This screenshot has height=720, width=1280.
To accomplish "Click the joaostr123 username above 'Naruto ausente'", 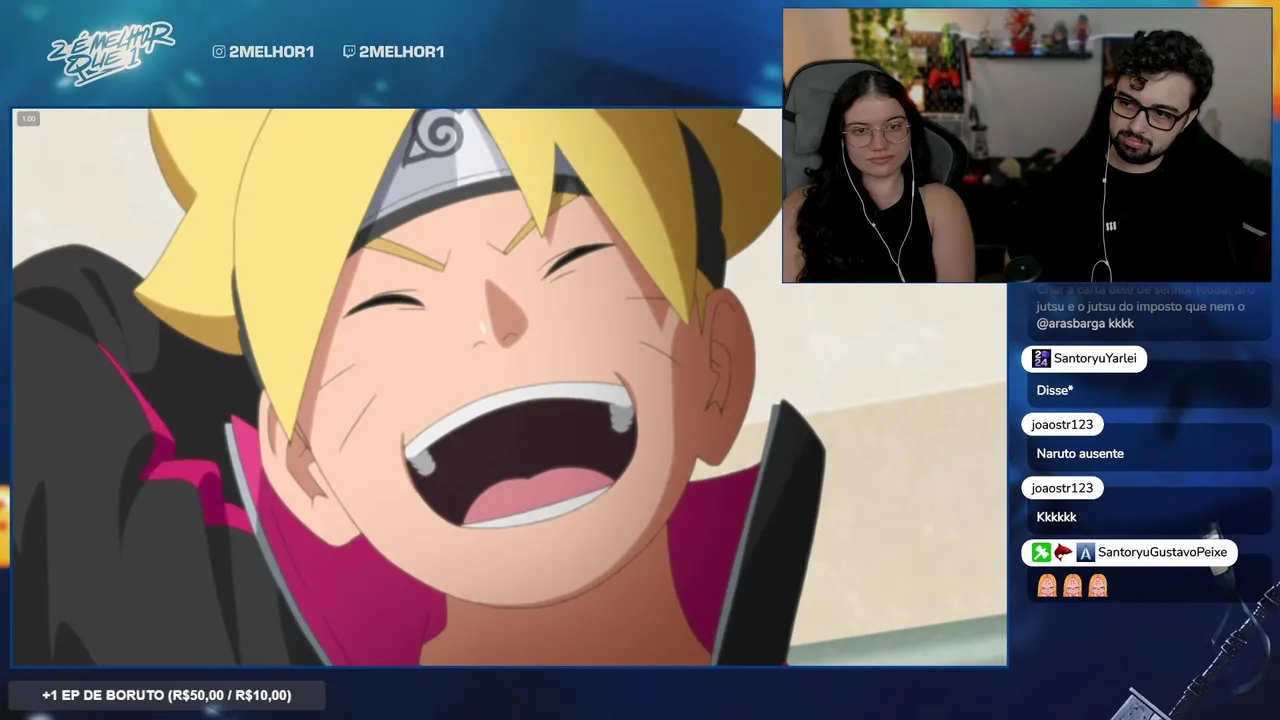I will point(1062,424).
